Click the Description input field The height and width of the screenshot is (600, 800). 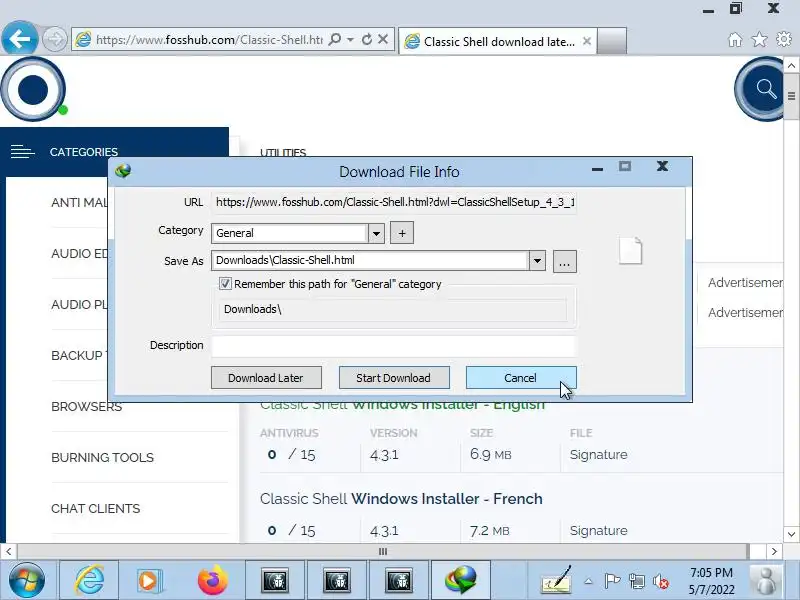click(x=393, y=345)
